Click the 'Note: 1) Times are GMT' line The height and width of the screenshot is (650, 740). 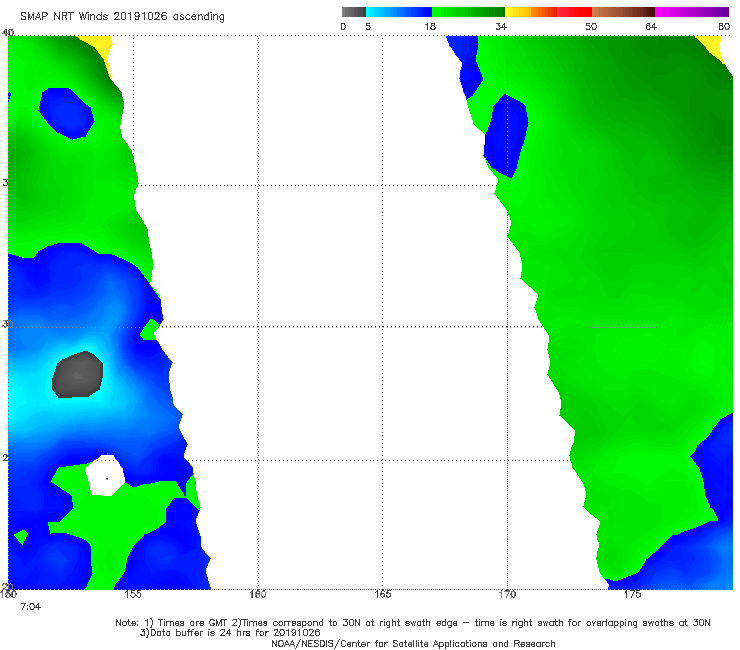pos(412,623)
